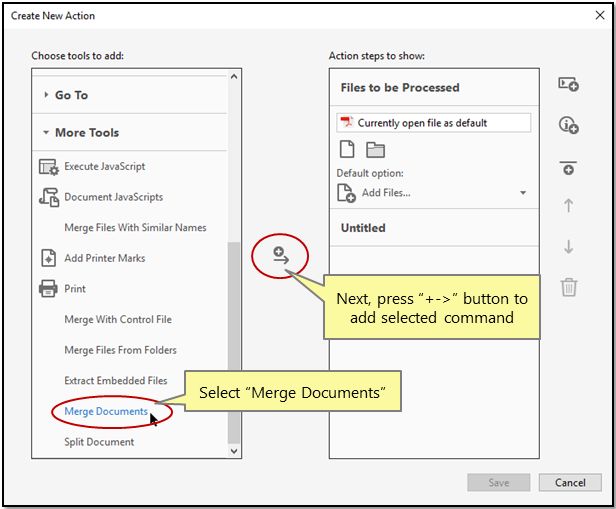Click the Add Printer Marks icon
The image size is (616, 509).
pyautogui.click(x=48, y=258)
